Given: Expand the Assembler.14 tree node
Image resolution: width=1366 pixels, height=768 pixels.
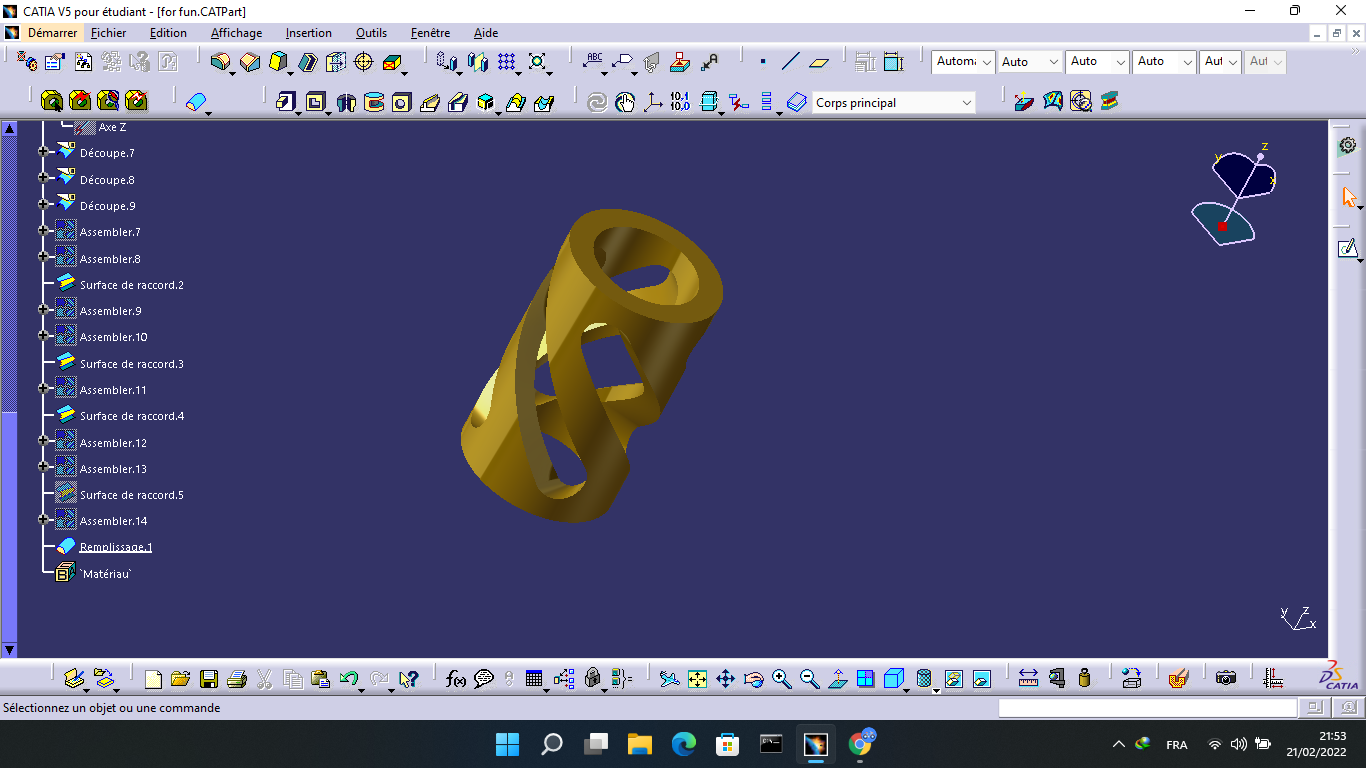Looking at the screenshot, I should [x=43, y=520].
